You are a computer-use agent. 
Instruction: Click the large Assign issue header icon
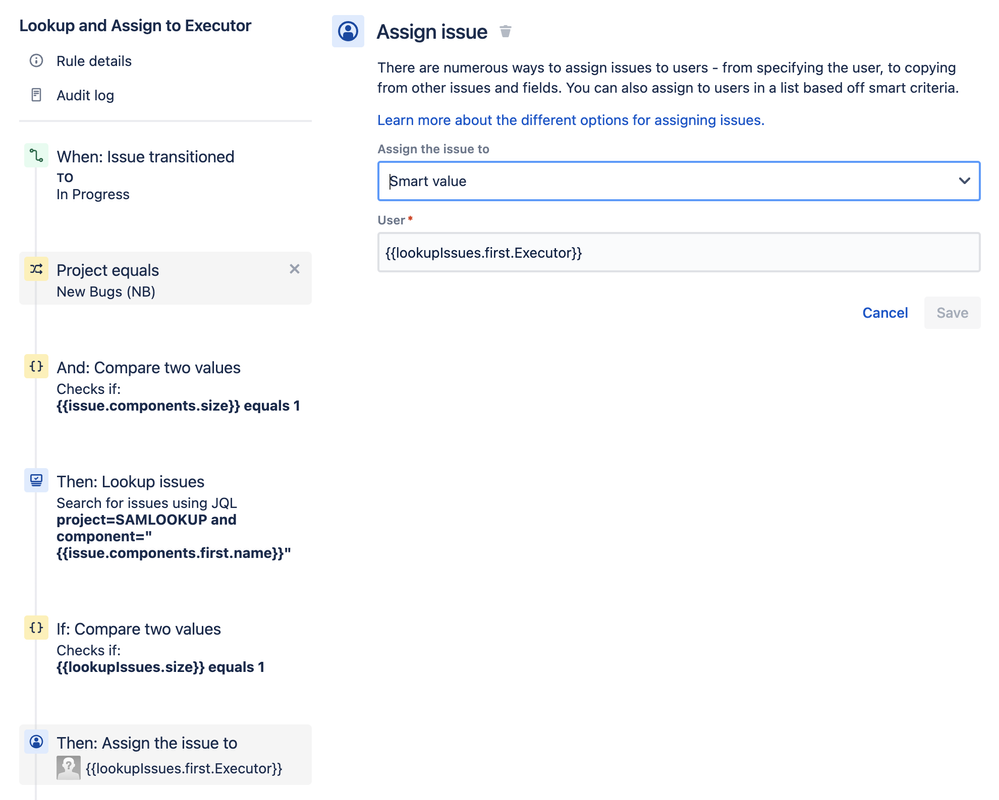348,32
